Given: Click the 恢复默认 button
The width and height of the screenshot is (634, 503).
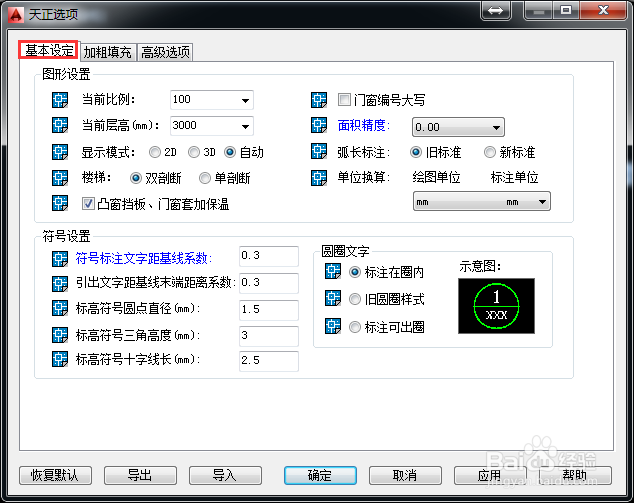Looking at the screenshot, I should pos(55,476).
